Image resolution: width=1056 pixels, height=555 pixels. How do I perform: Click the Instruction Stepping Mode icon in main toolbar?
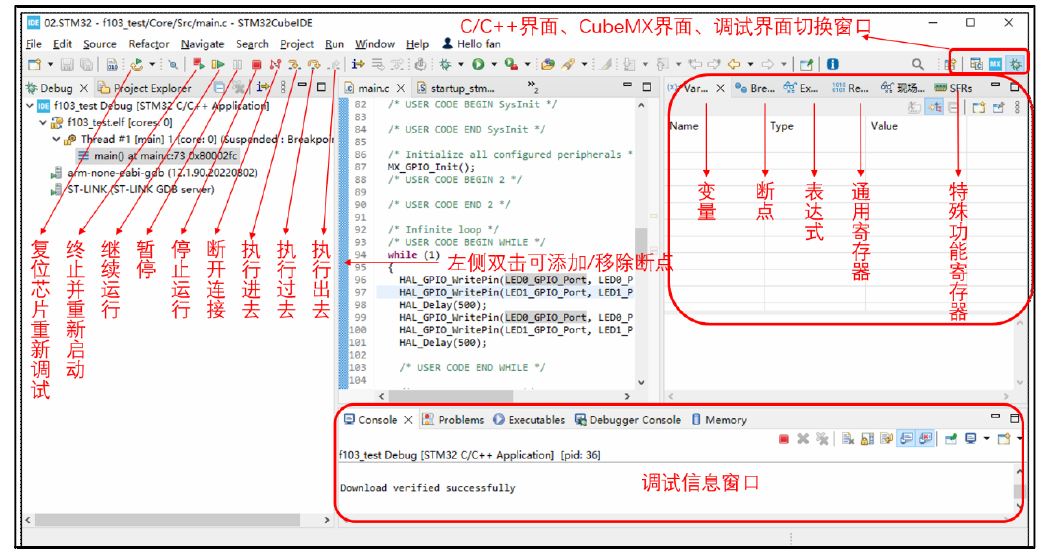pyautogui.click(x=358, y=65)
